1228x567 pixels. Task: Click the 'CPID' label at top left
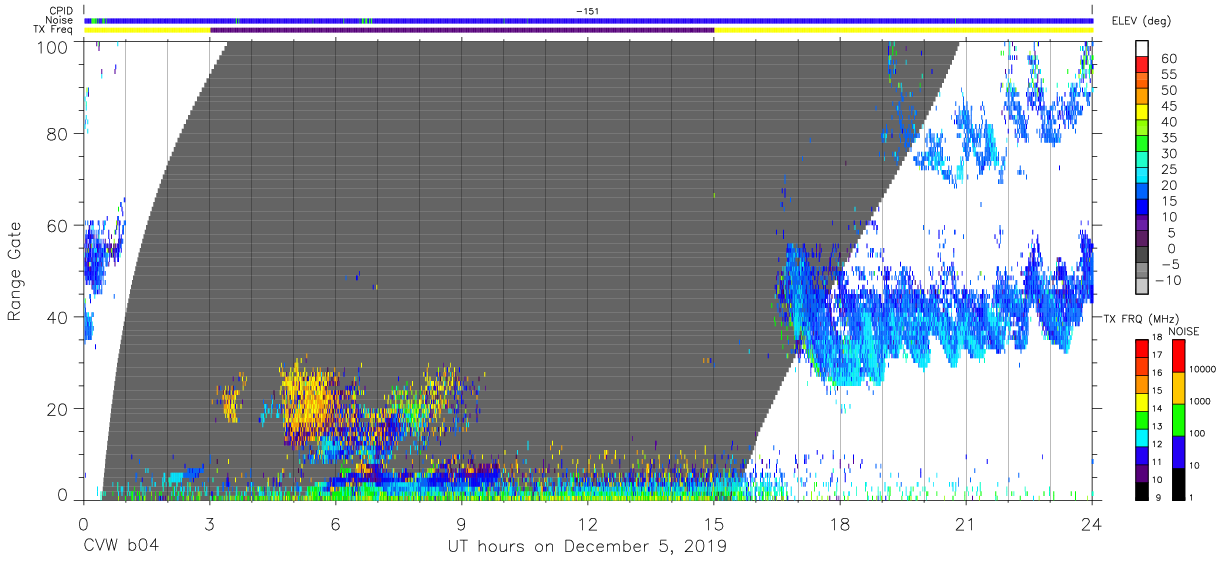61,11
